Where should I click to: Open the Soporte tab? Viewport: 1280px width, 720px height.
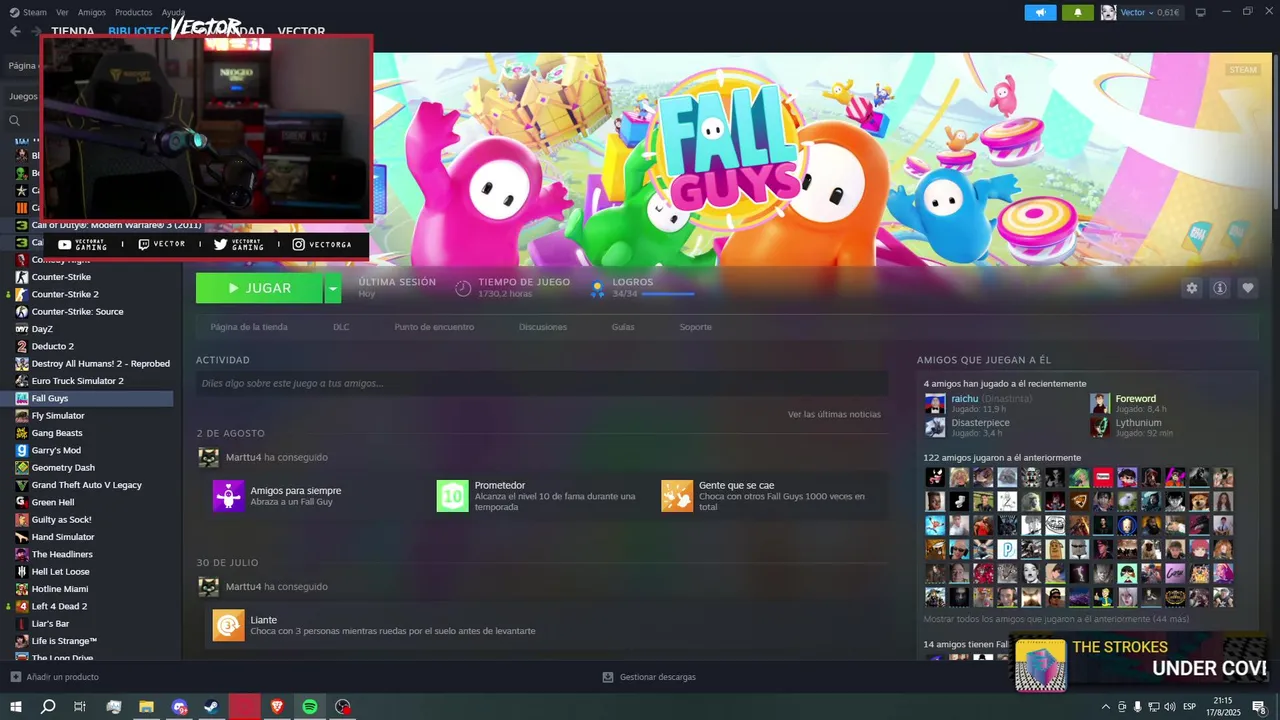click(x=696, y=327)
